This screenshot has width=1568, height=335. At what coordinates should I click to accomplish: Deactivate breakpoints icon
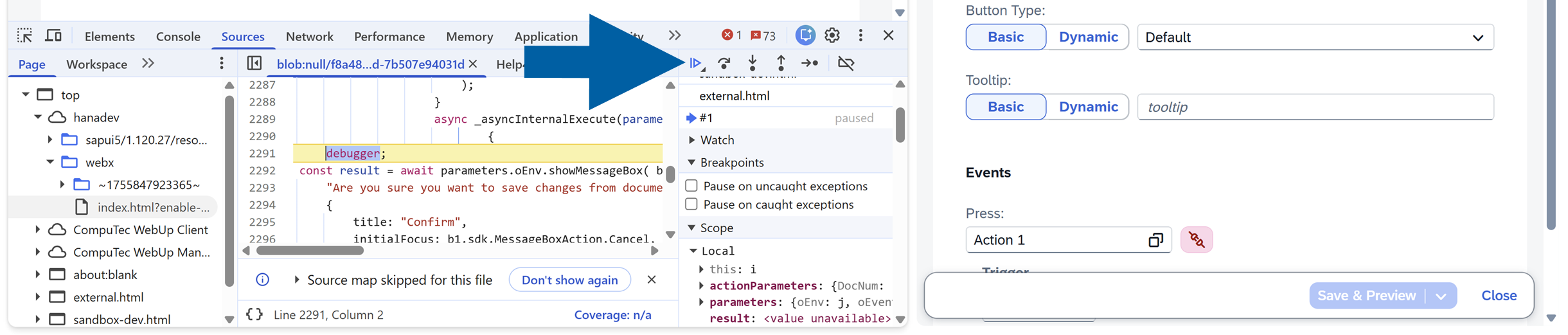(x=846, y=63)
